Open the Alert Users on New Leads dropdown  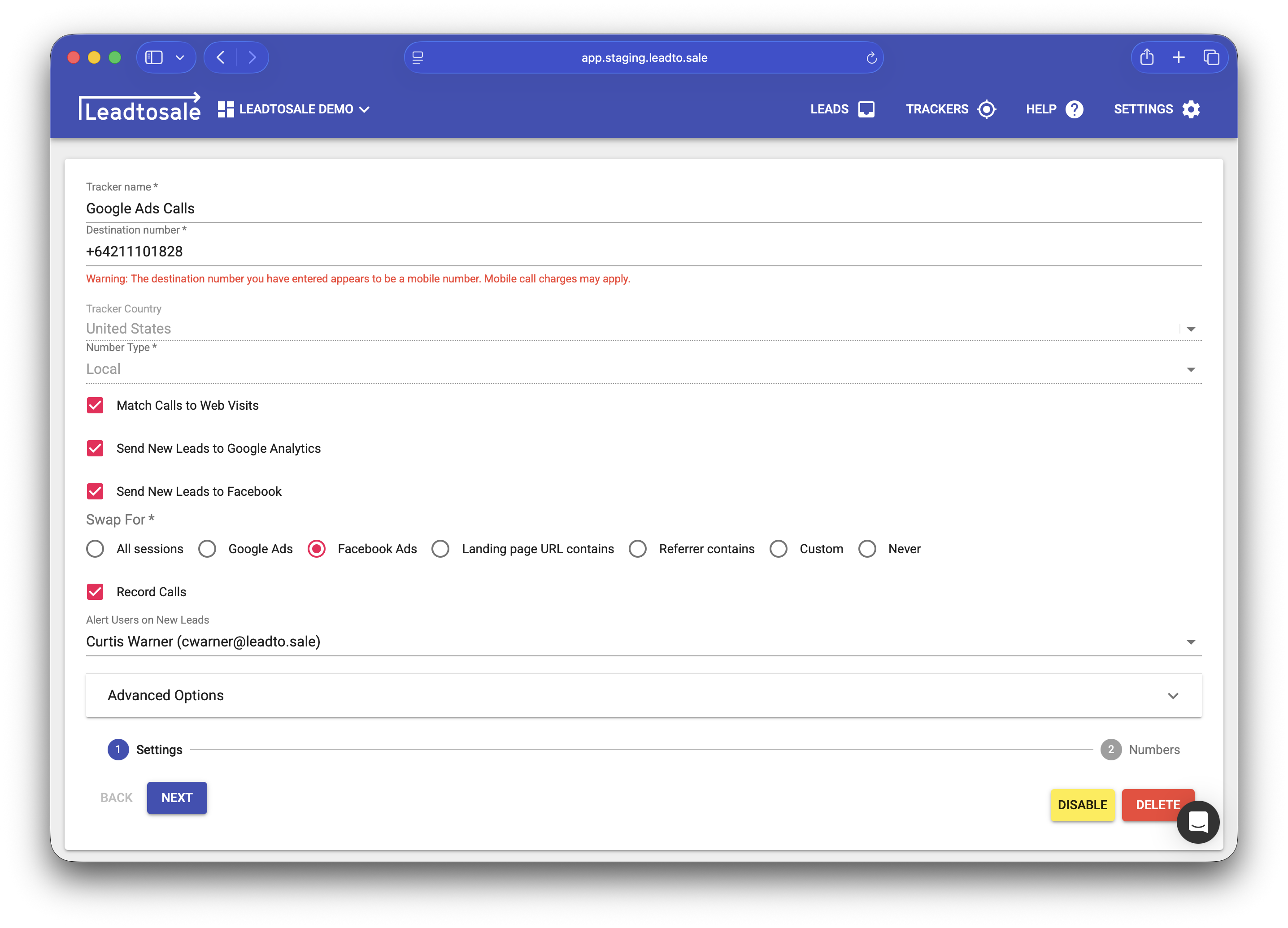pyautogui.click(x=1191, y=642)
